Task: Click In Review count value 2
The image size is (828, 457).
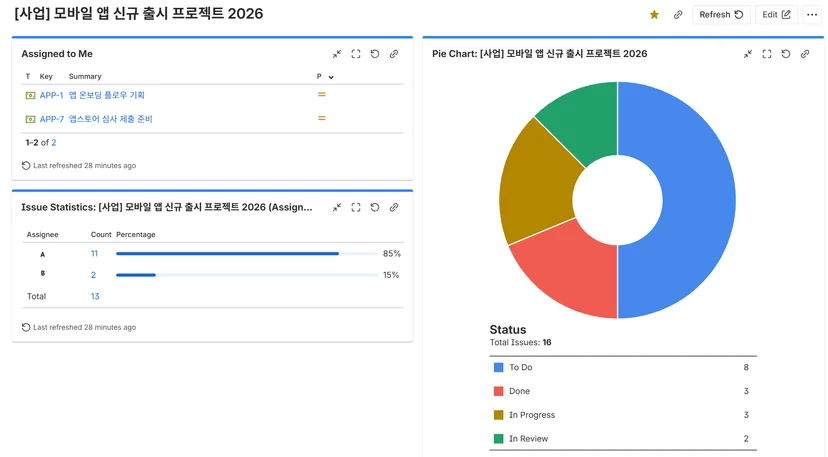Action: (746, 439)
